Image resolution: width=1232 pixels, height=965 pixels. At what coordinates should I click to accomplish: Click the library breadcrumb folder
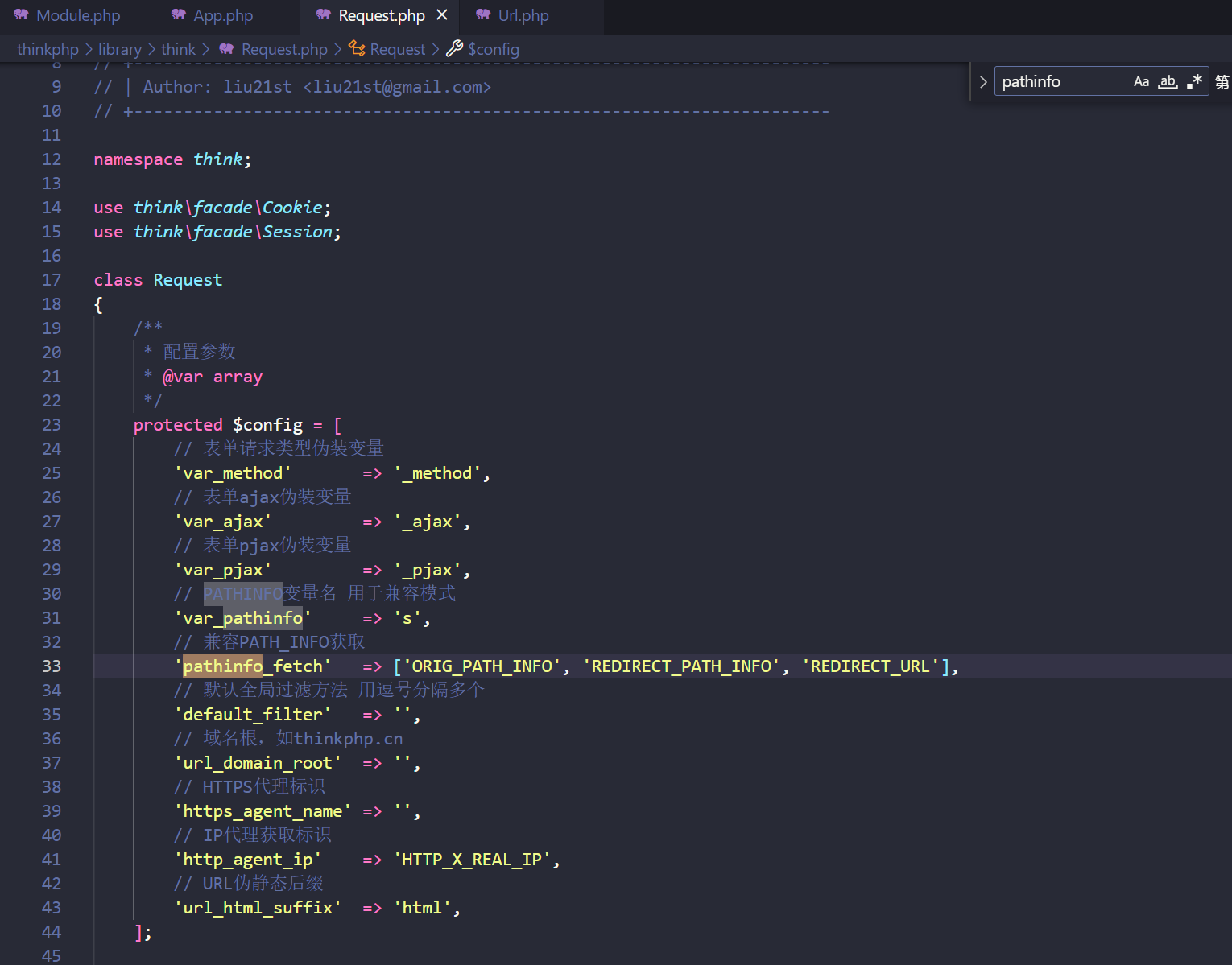(120, 49)
